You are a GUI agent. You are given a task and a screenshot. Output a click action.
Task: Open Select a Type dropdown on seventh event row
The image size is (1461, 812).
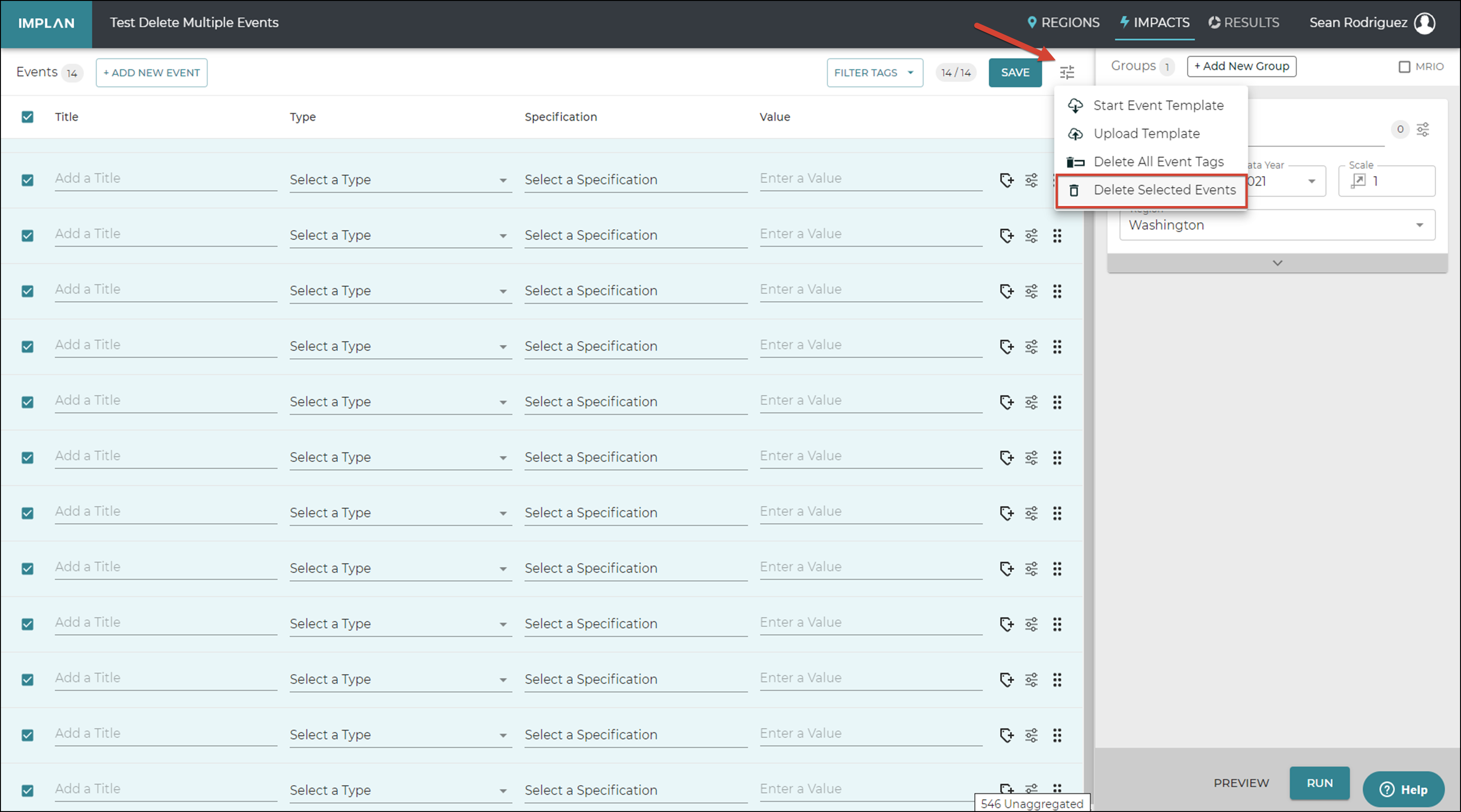tap(400, 513)
